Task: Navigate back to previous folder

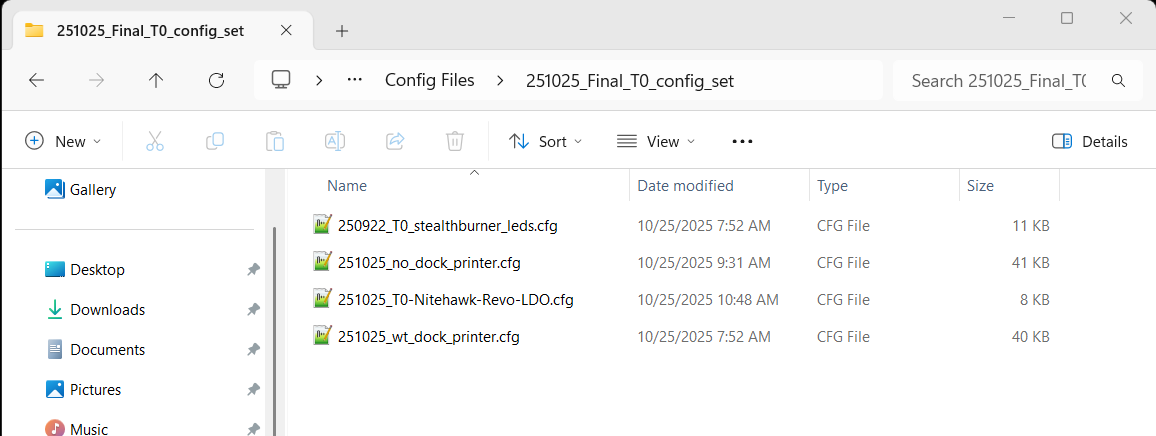Action: click(37, 80)
